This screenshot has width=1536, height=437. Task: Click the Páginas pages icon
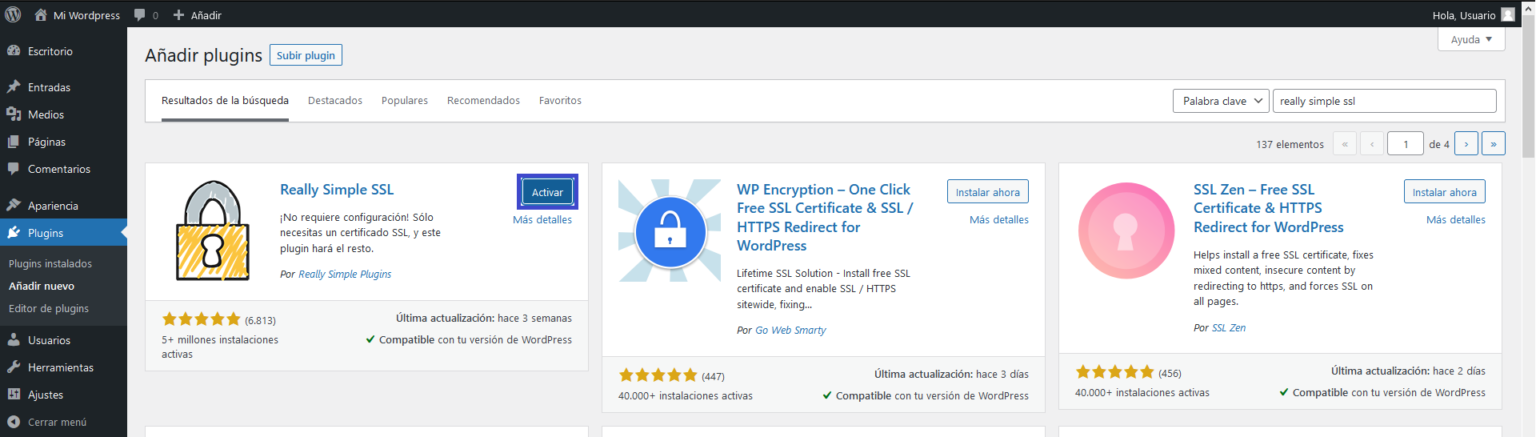14,142
